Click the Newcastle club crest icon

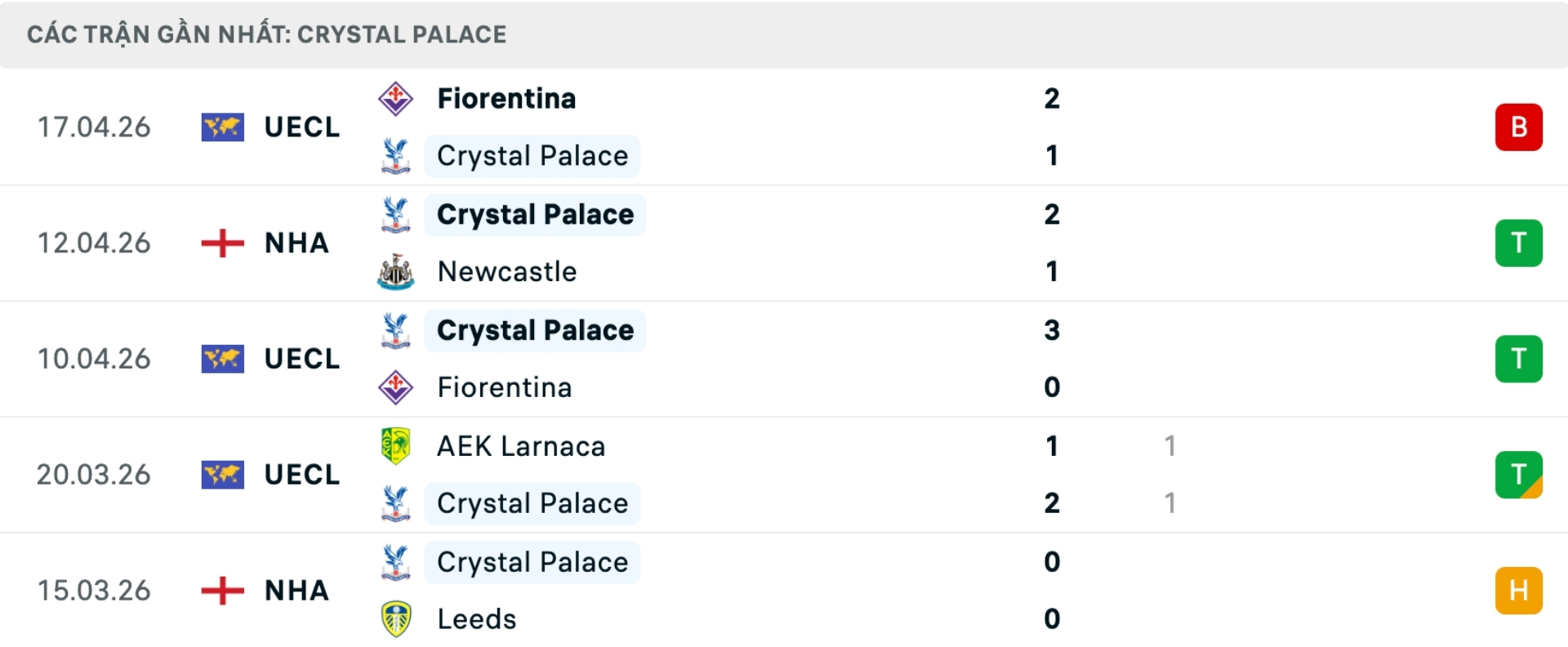[396, 272]
